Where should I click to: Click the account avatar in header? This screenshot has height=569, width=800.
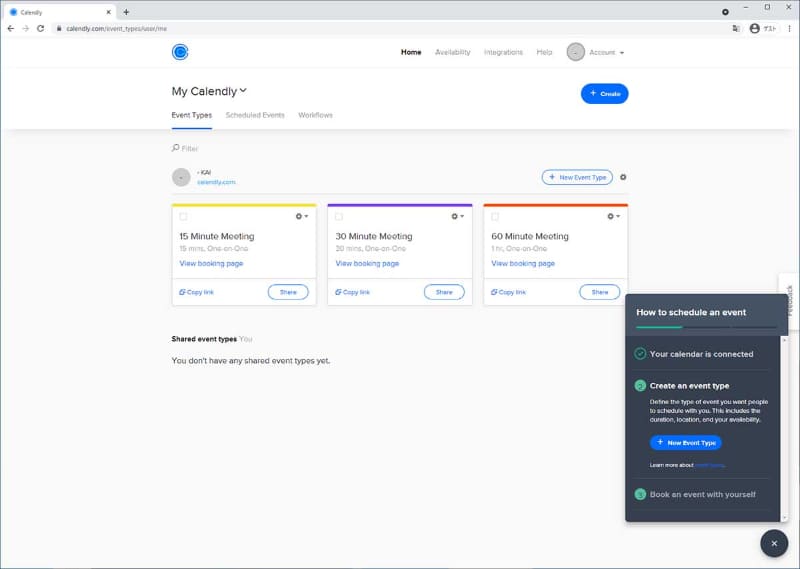pyautogui.click(x=576, y=52)
